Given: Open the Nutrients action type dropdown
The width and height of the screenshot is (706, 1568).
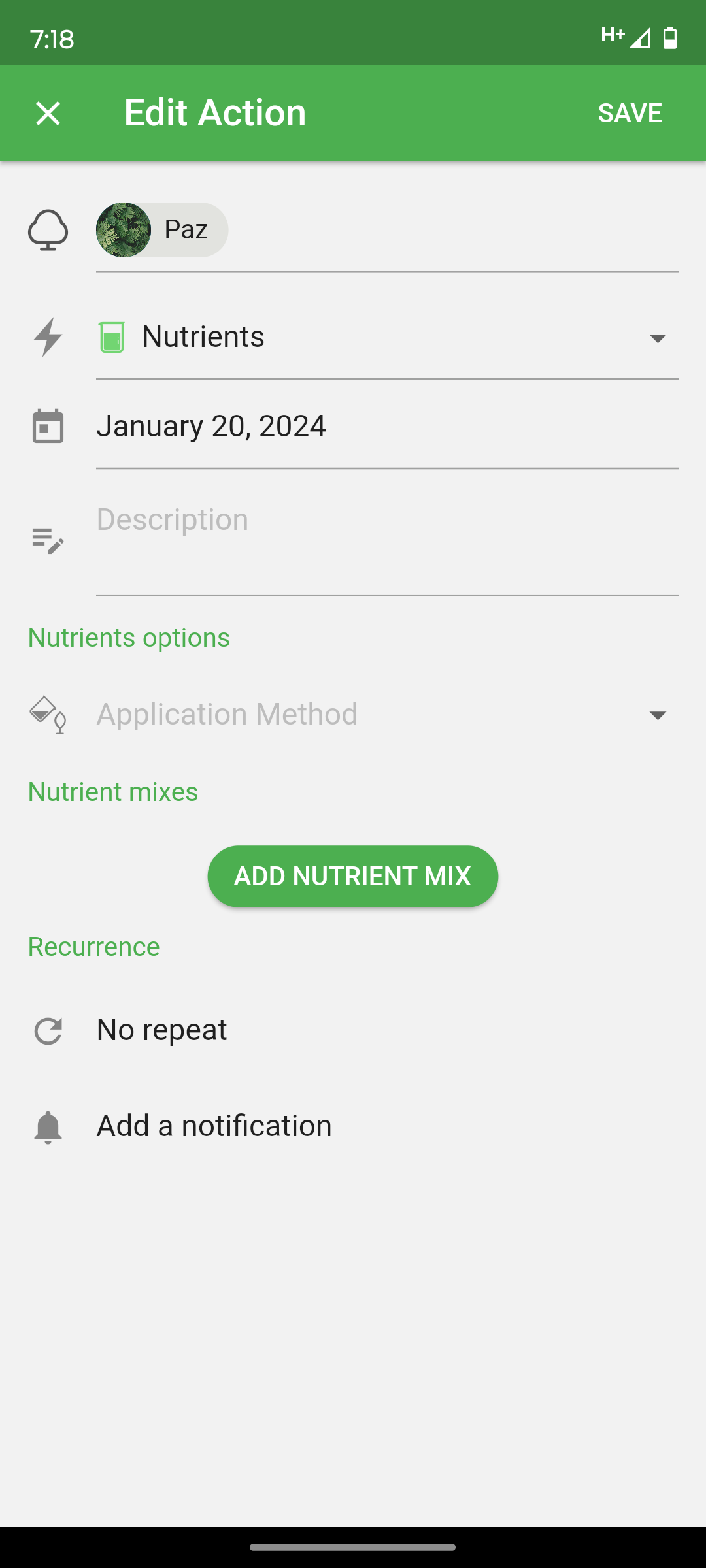Looking at the screenshot, I should (387, 337).
